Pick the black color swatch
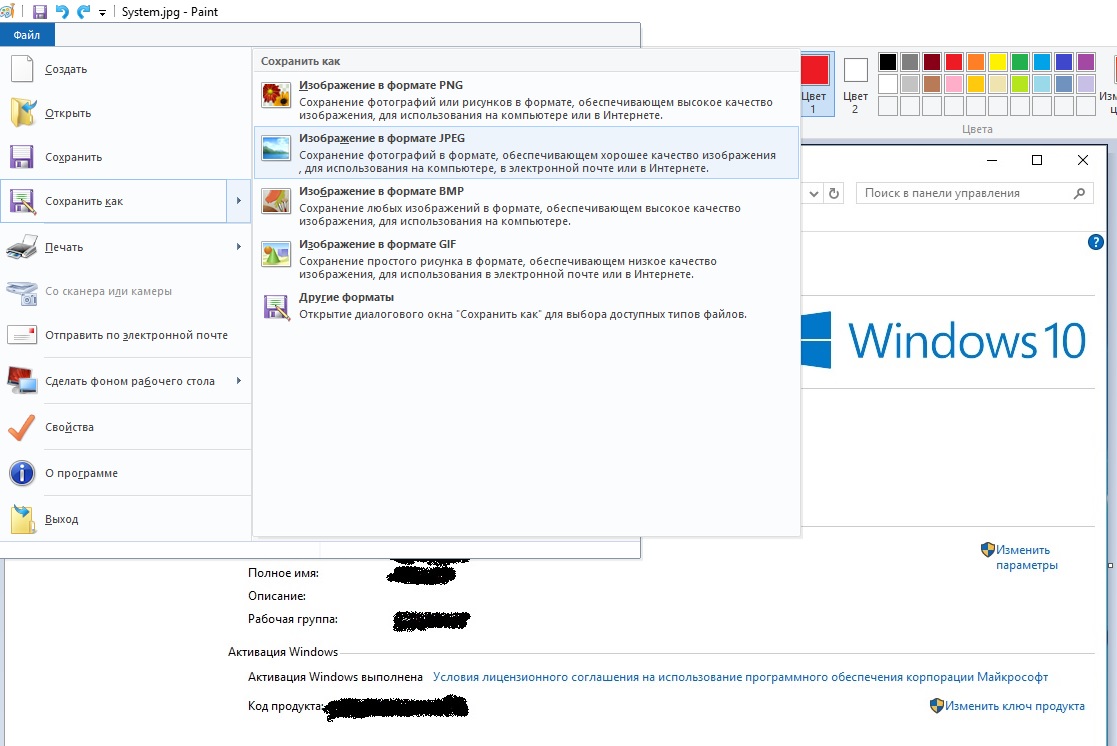1117x746 pixels. [x=888, y=62]
